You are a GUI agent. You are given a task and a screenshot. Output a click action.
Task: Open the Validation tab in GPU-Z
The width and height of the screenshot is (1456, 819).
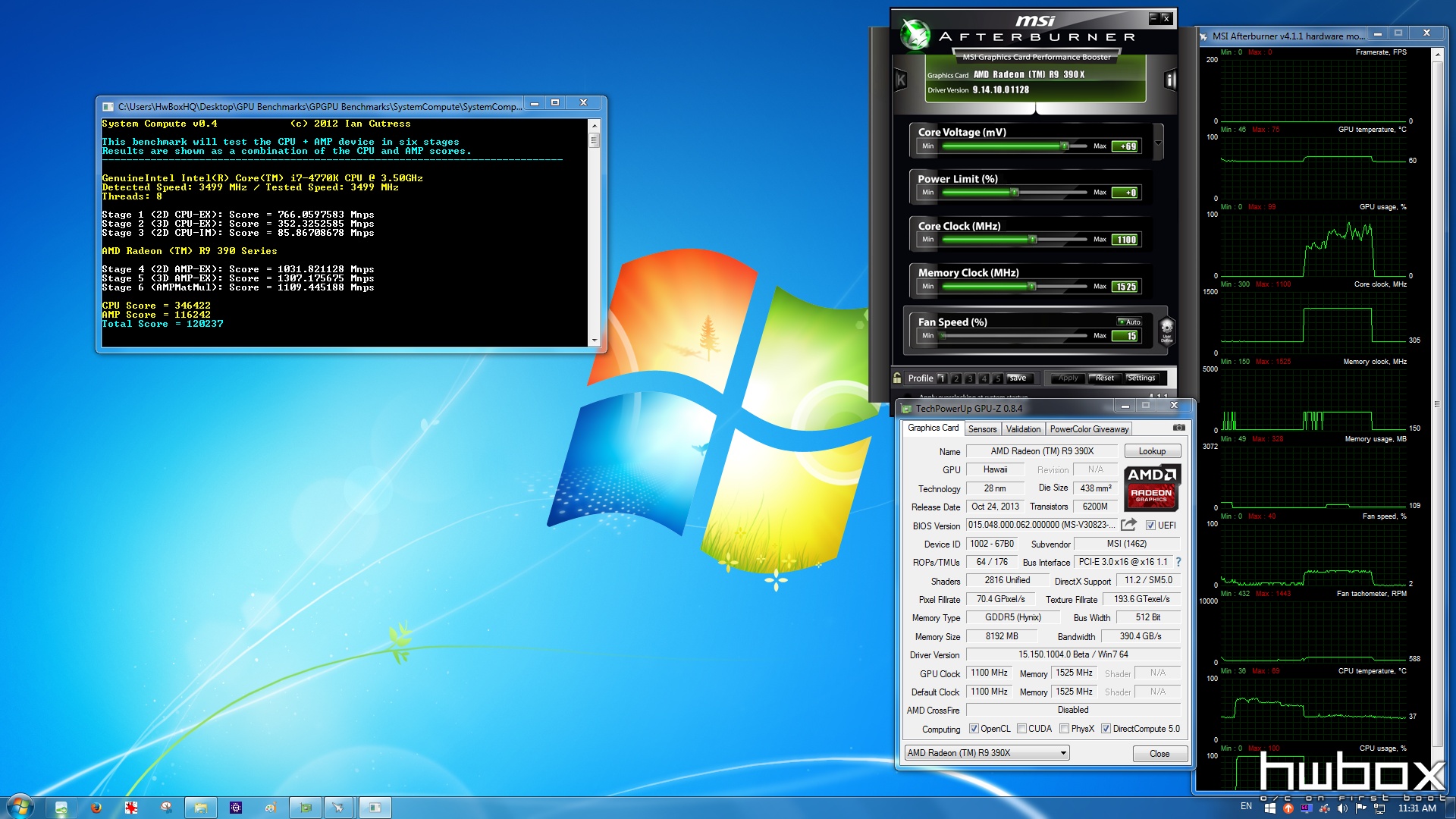tap(1019, 429)
